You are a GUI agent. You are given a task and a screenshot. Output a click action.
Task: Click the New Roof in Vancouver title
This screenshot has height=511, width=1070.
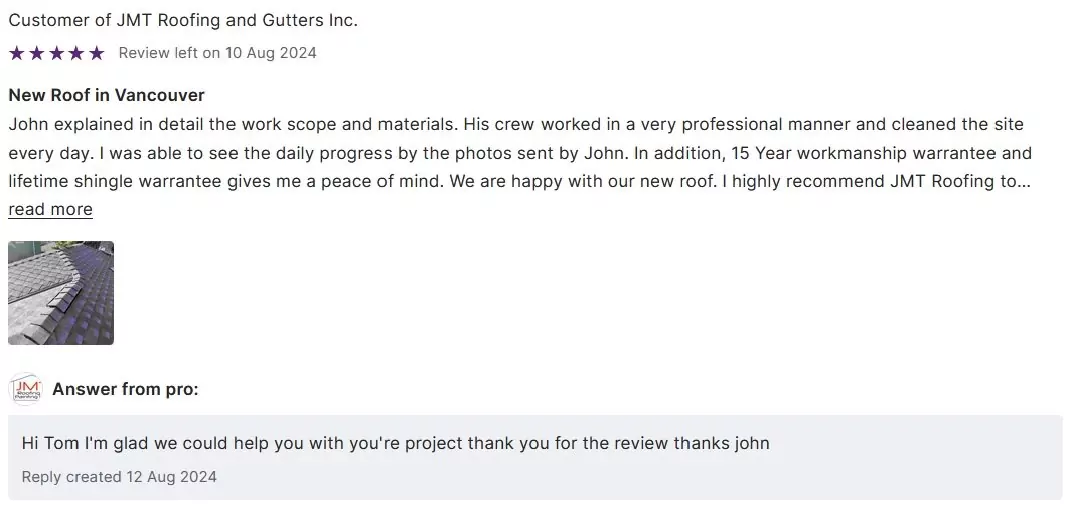[x=106, y=95]
